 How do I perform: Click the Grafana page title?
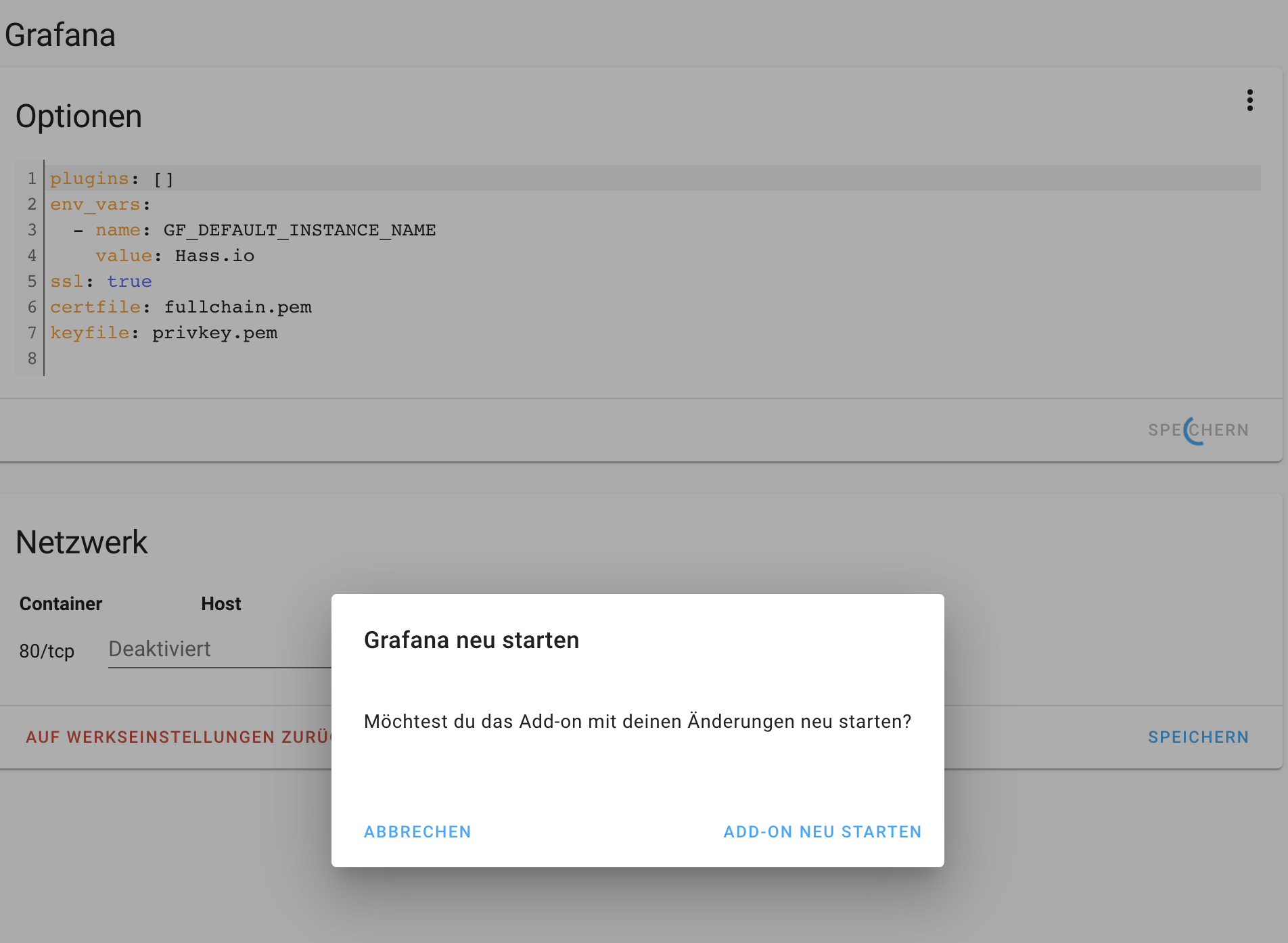(60, 34)
